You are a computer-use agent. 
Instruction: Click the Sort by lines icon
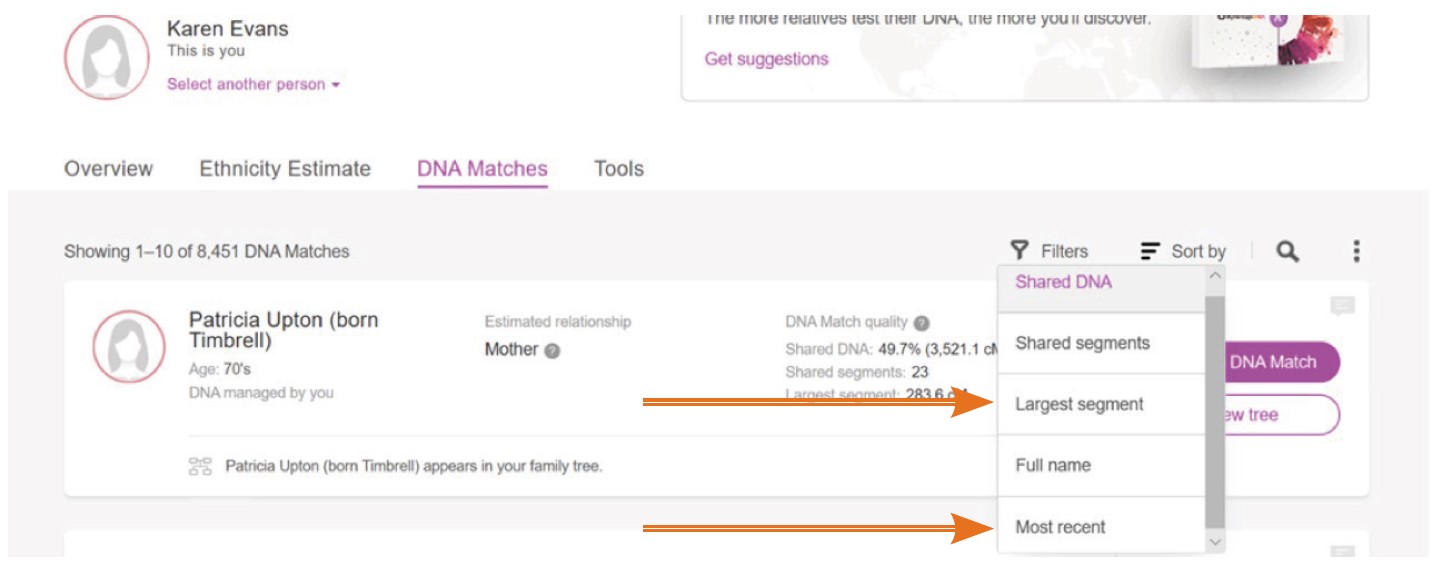pyautogui.click(x=1151, y=252)
